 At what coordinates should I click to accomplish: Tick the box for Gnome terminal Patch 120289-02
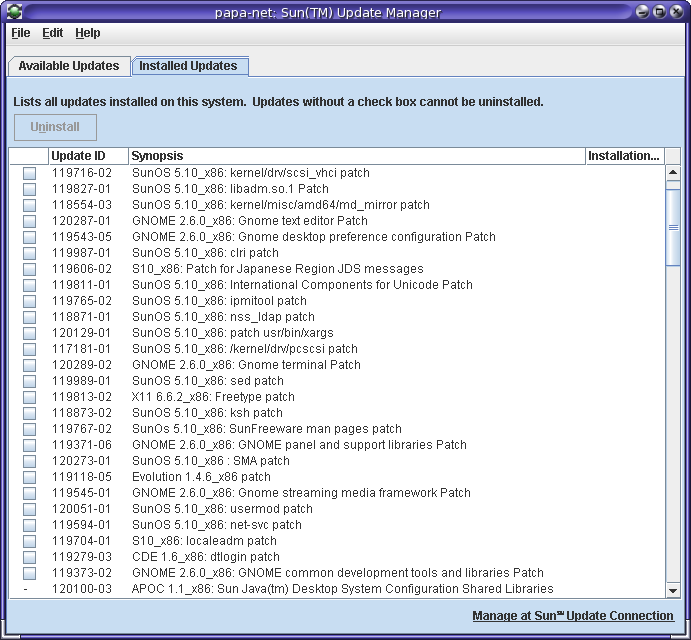point(30,365)
